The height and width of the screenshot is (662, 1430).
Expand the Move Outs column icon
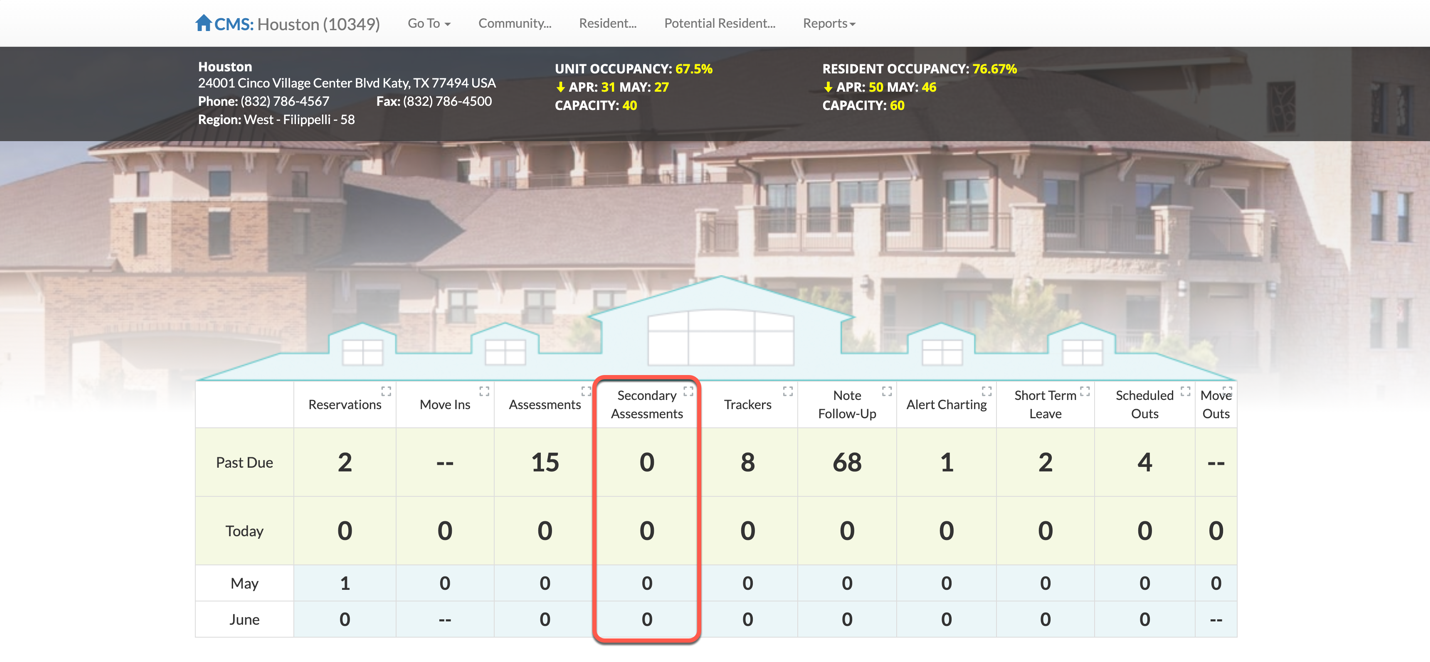(1228, 391)
